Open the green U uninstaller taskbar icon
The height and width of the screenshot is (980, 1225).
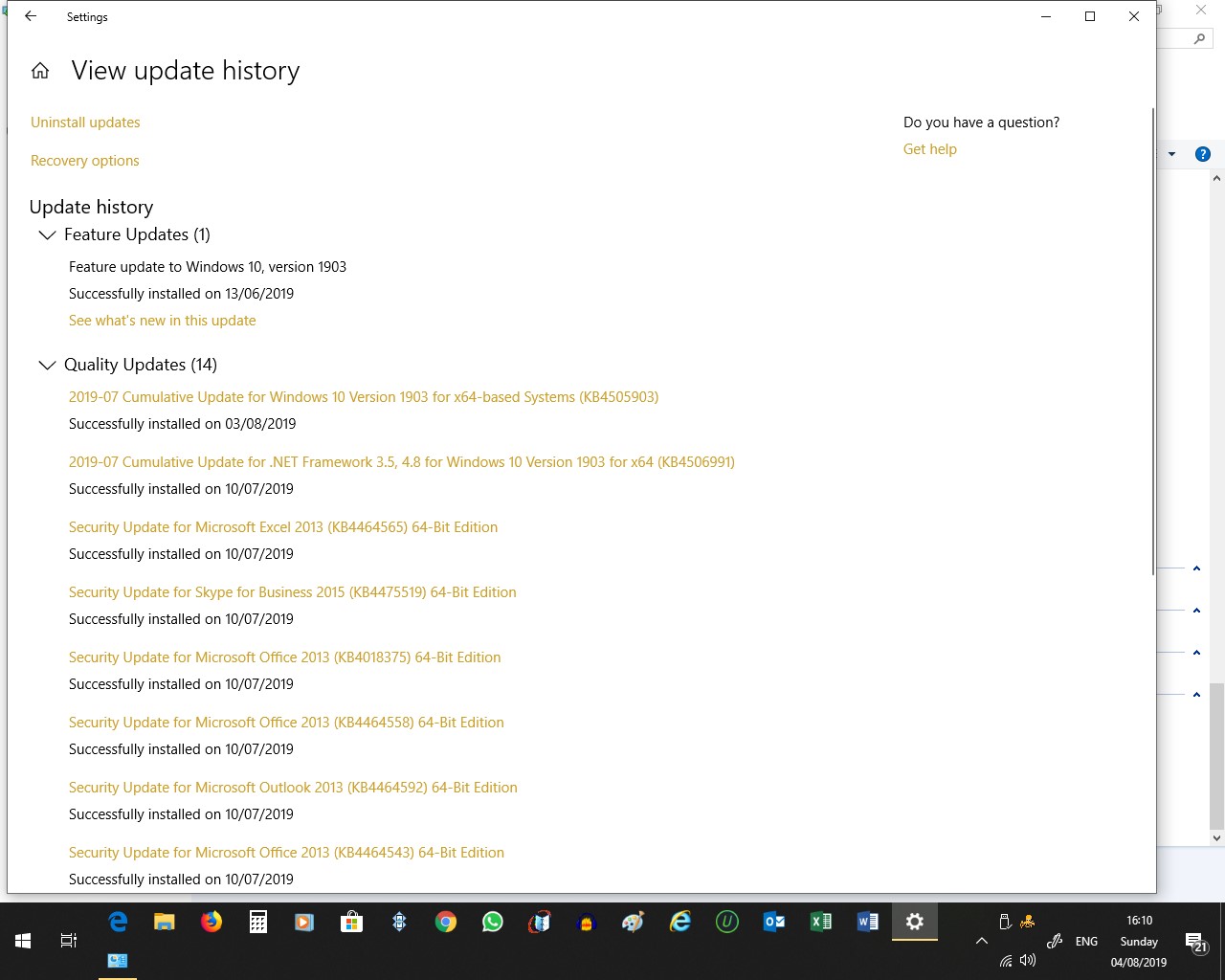click(727, 922)
